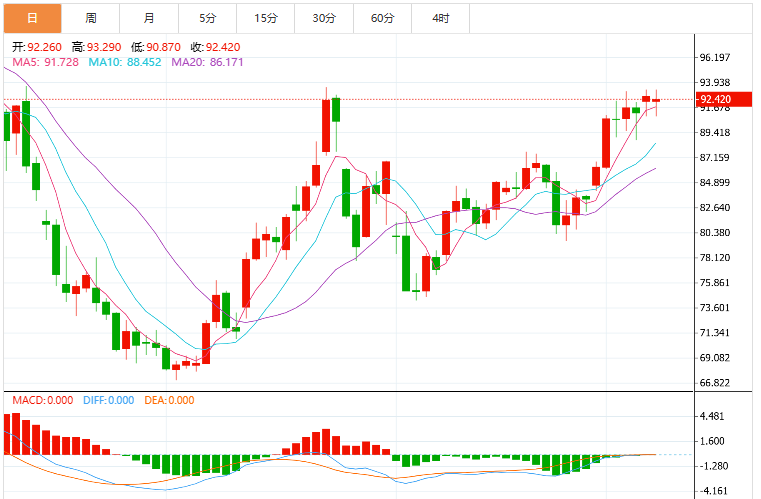The height and width of the screenshot is (499, 761).
Task: Switch to the 4时 interval tab
Action: click(441, 18)
